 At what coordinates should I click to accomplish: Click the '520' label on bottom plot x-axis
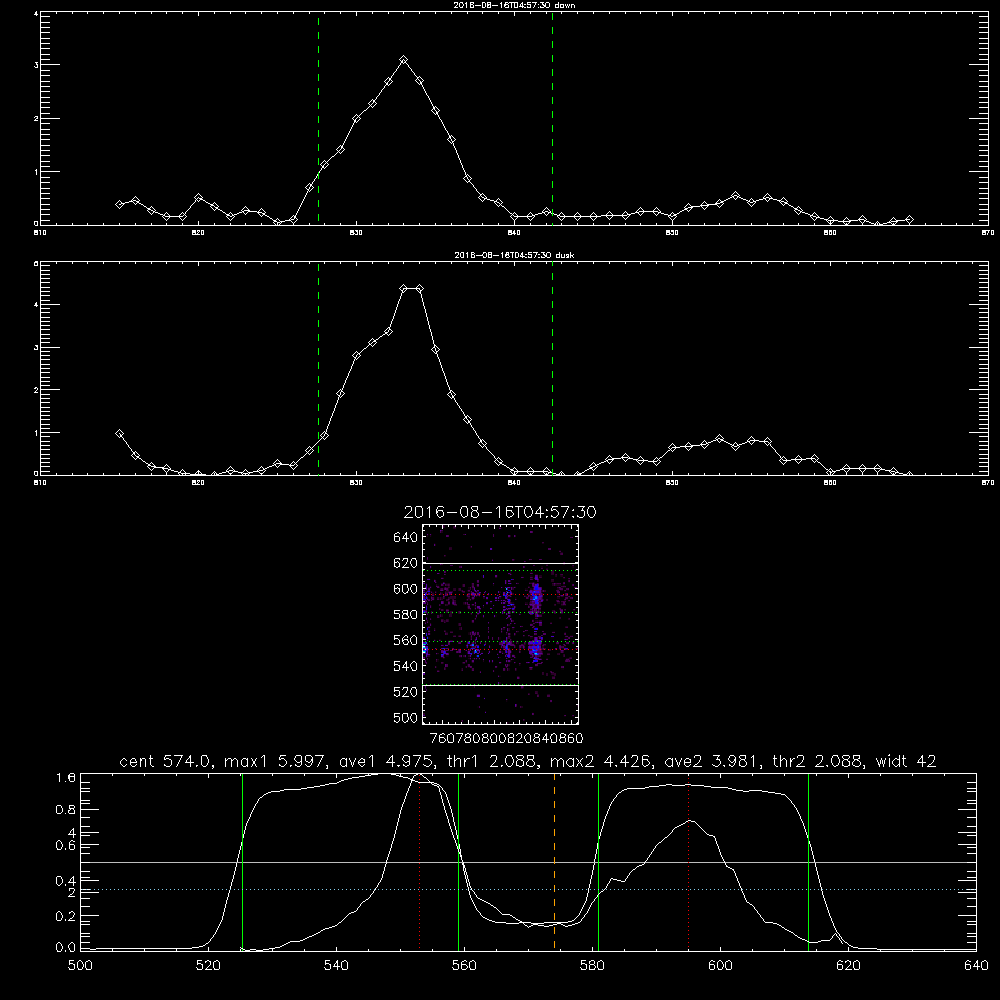coord(208,966)
